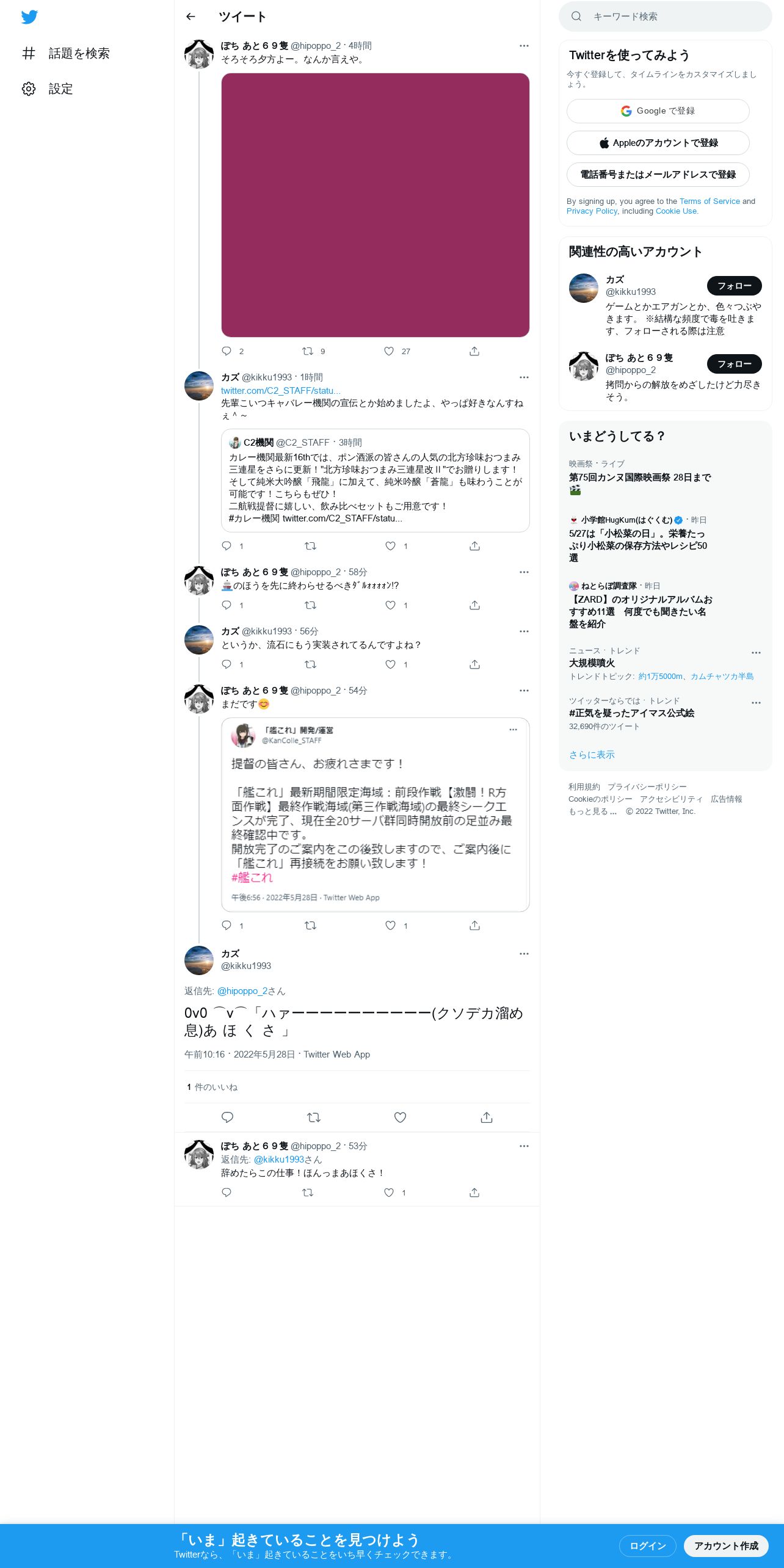Open the settings gear in sidebar
This screenshot has height=1568, width=784.
click(29, 89)
